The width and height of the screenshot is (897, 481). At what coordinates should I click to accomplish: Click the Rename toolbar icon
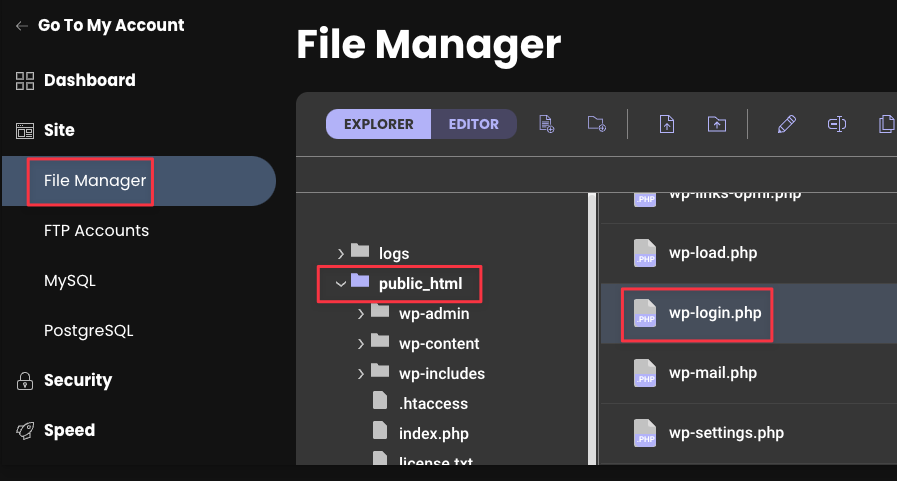pos(837,124)
